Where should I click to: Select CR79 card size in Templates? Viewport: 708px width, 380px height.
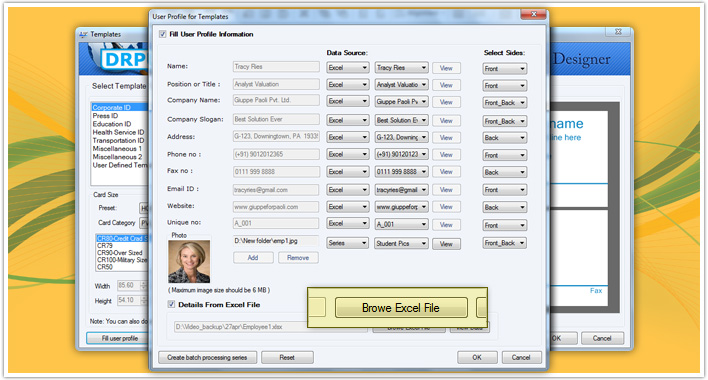pos(105,246)
